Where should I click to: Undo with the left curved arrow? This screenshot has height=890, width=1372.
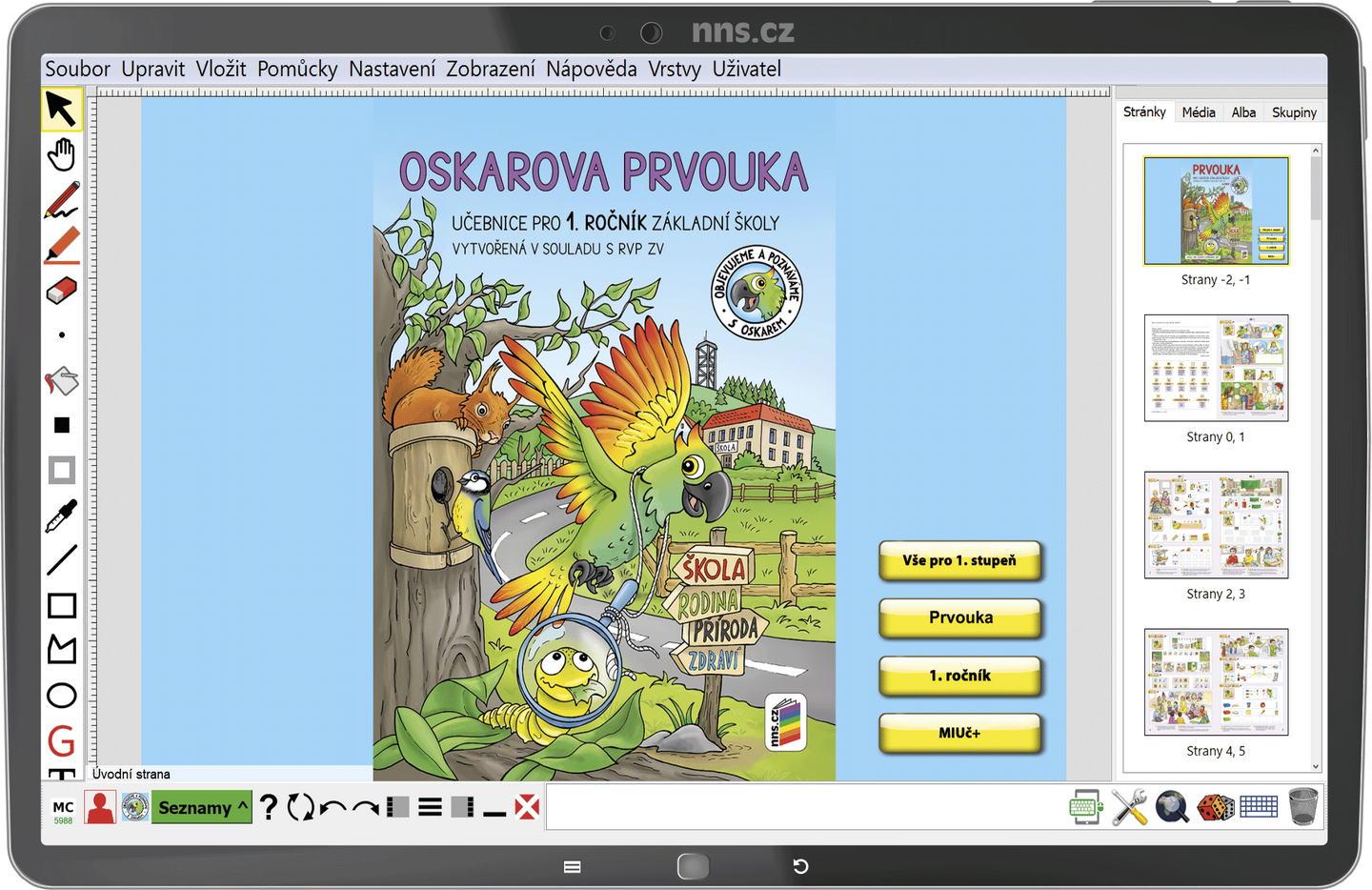333,808
